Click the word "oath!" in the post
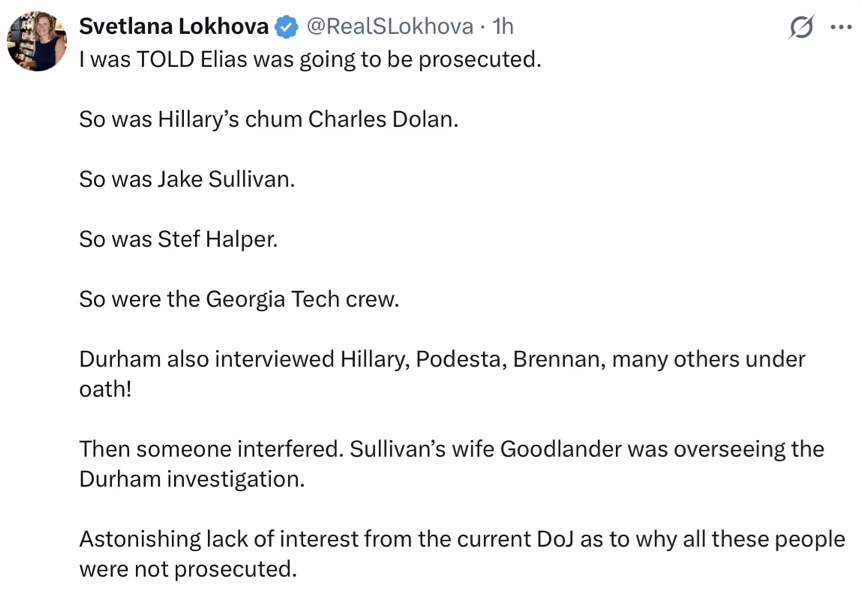The width and height of the screenshot is (861, 594). pos(105,389)
